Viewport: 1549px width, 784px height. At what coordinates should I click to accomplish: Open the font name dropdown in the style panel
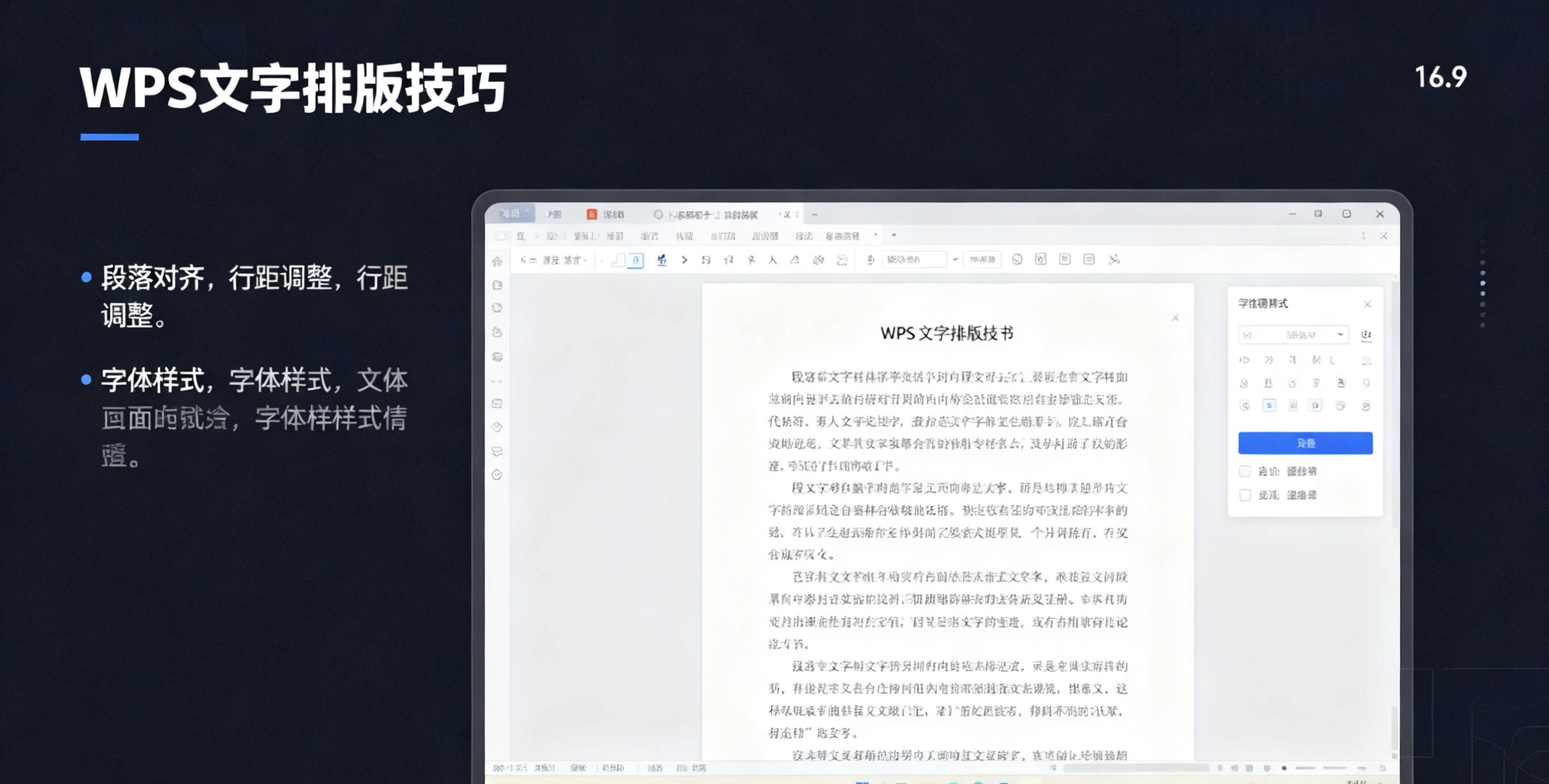[1293, 335]
